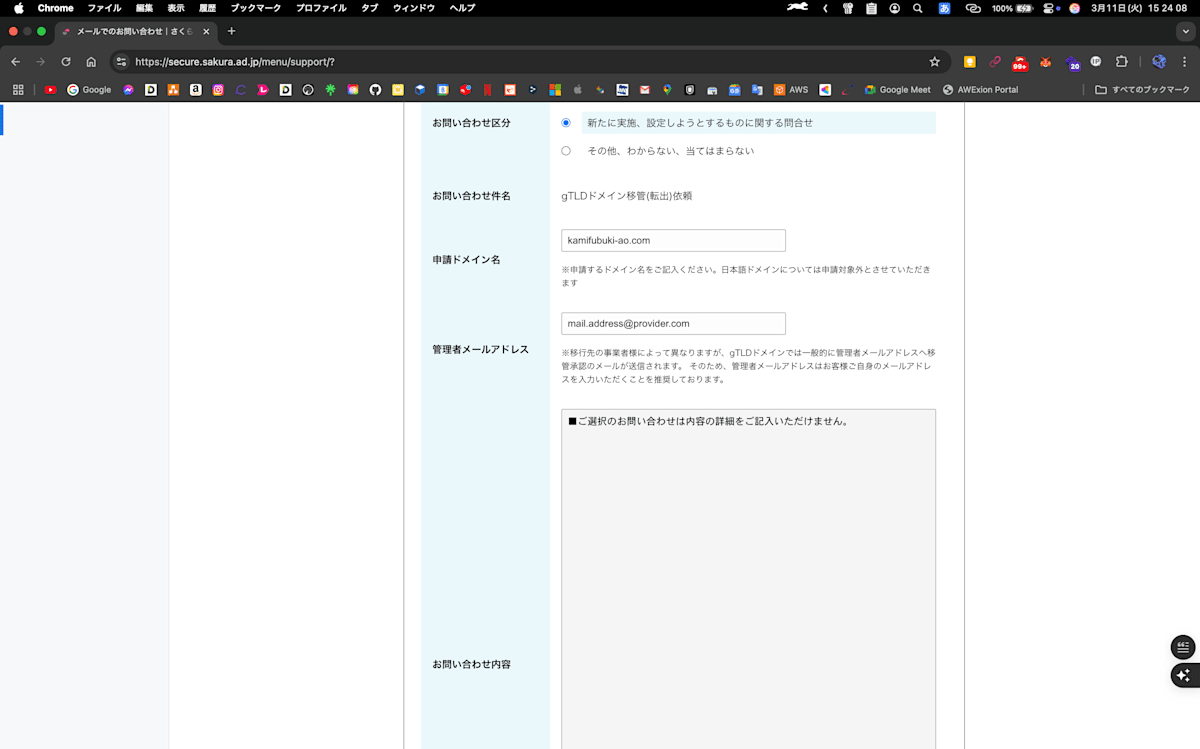This screenshot has height=749, width=1200.
Task: Bookmark this page with the star icon
Action: [935, 62]
